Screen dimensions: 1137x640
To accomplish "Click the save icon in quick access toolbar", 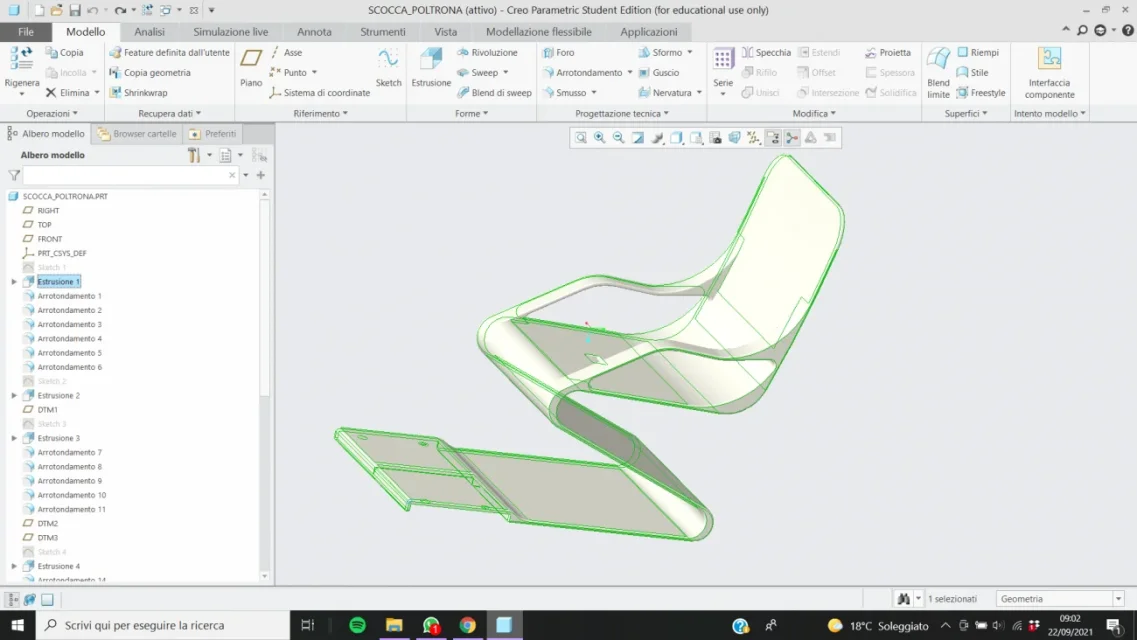I will [75, 10].
